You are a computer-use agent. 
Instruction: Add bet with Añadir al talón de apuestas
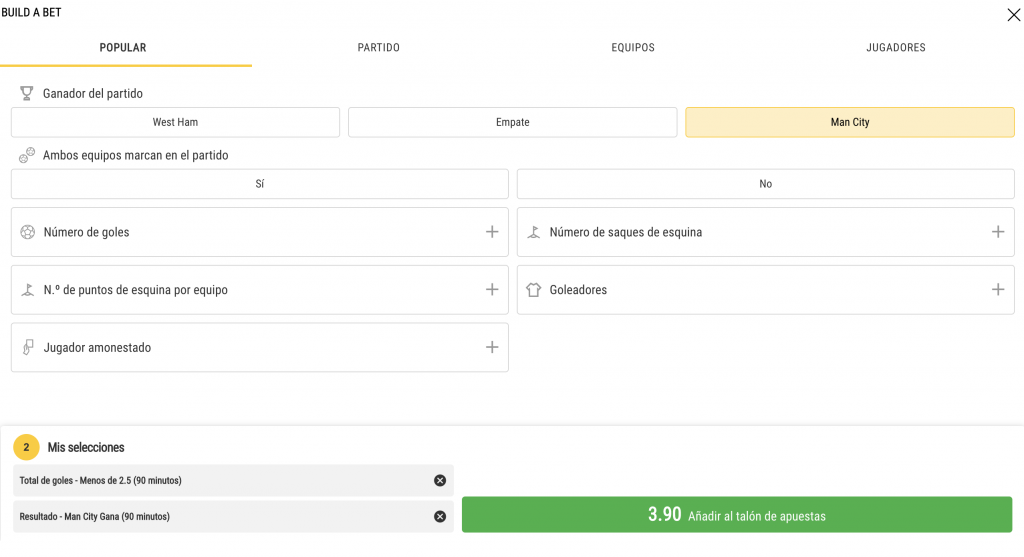[737, 515]
